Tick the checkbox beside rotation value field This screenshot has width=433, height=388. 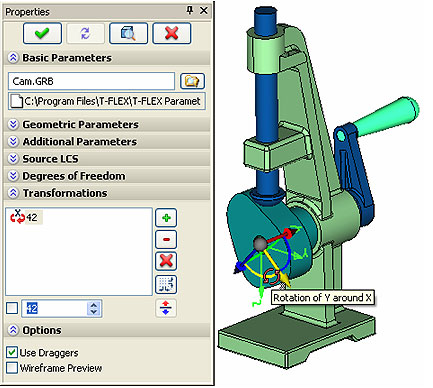point(12,308)
